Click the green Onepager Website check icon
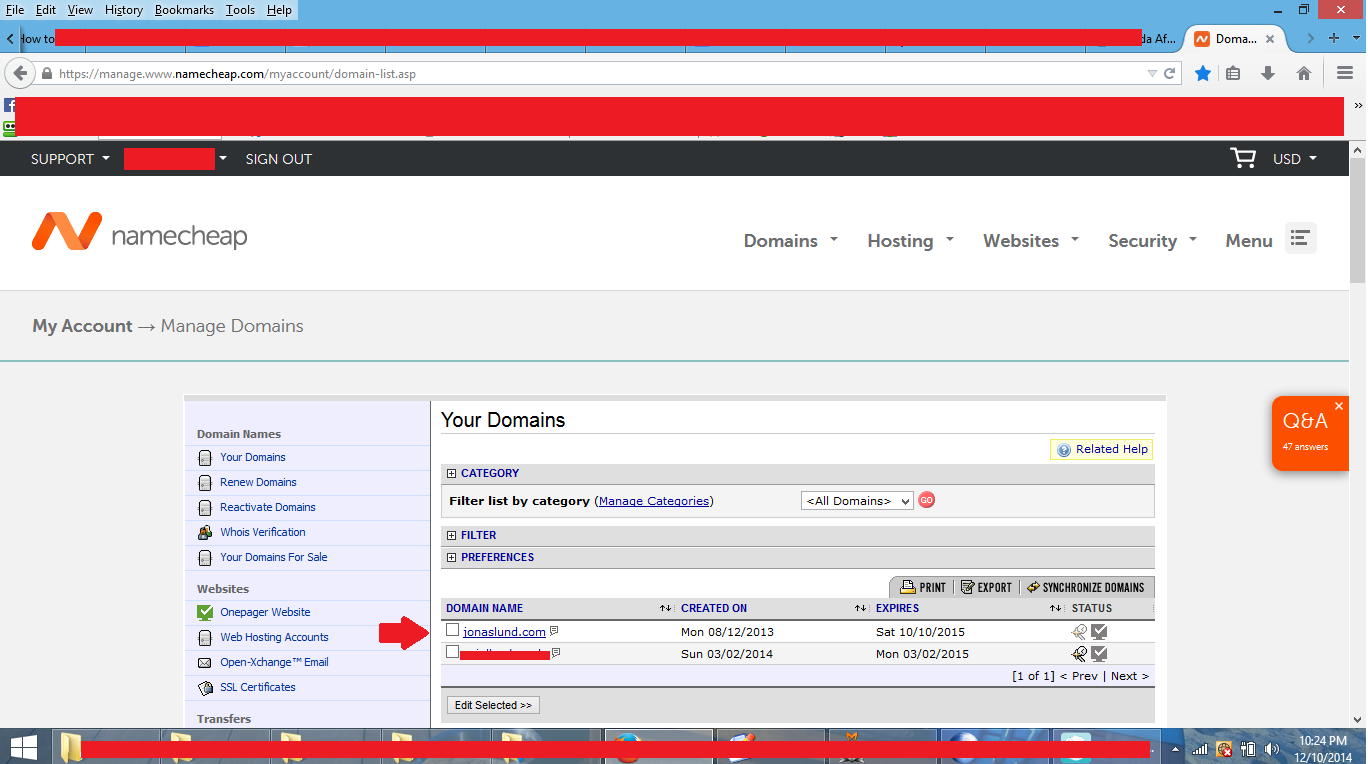1368x764 pixels. click(205, 612)
